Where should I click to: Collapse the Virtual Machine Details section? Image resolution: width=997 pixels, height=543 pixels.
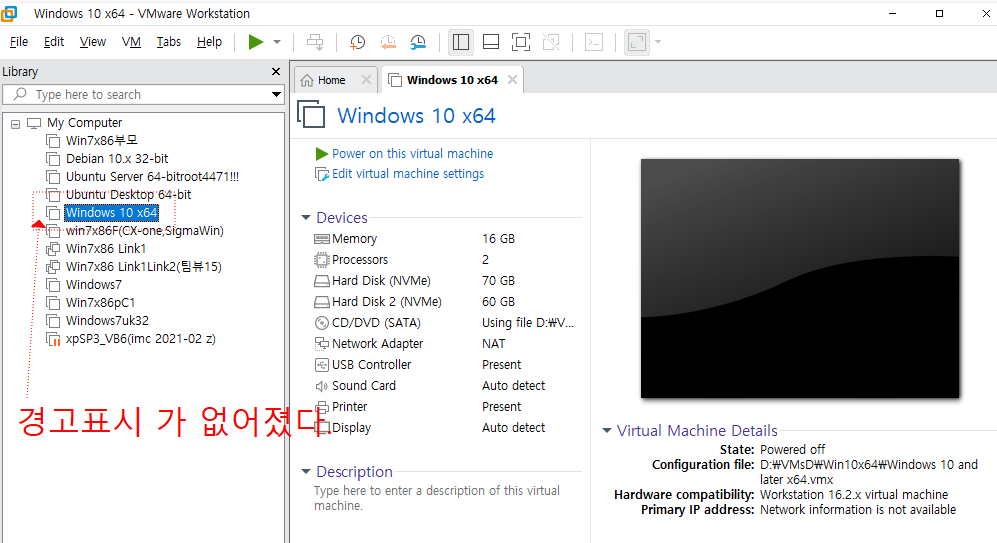point(607,431)
